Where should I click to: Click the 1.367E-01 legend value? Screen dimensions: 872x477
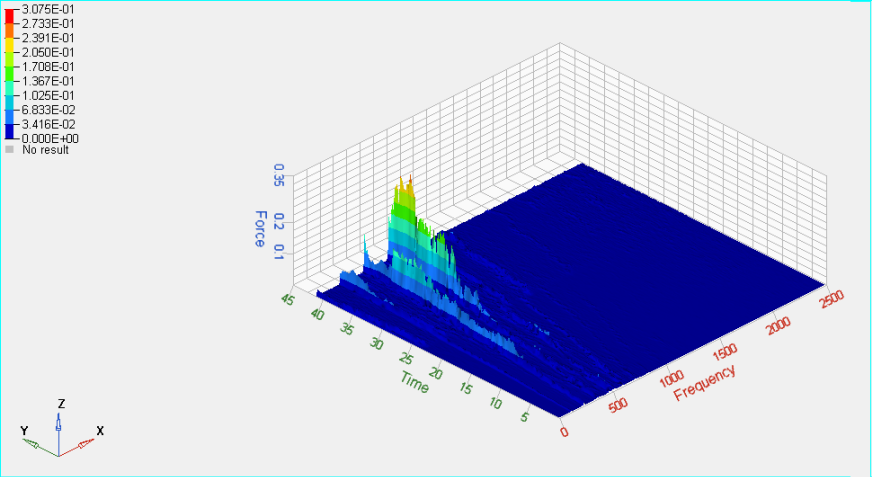point(41,80)
